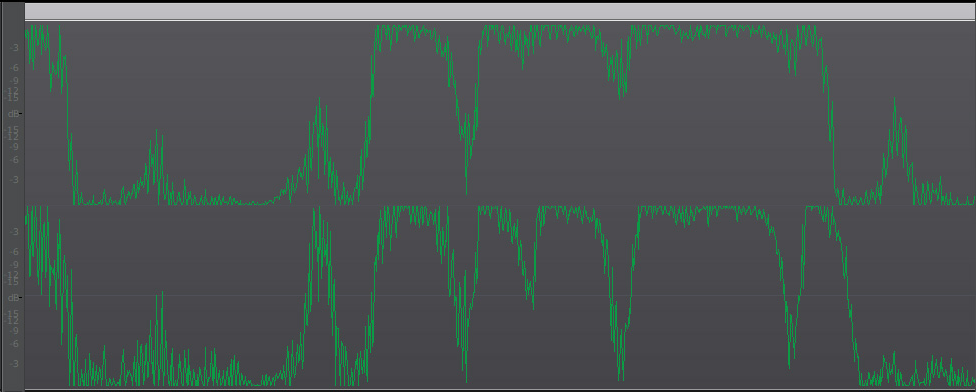Click the light gray timeline ruler bar
Viewport: 976px width, 392px height.
point(499,12)
